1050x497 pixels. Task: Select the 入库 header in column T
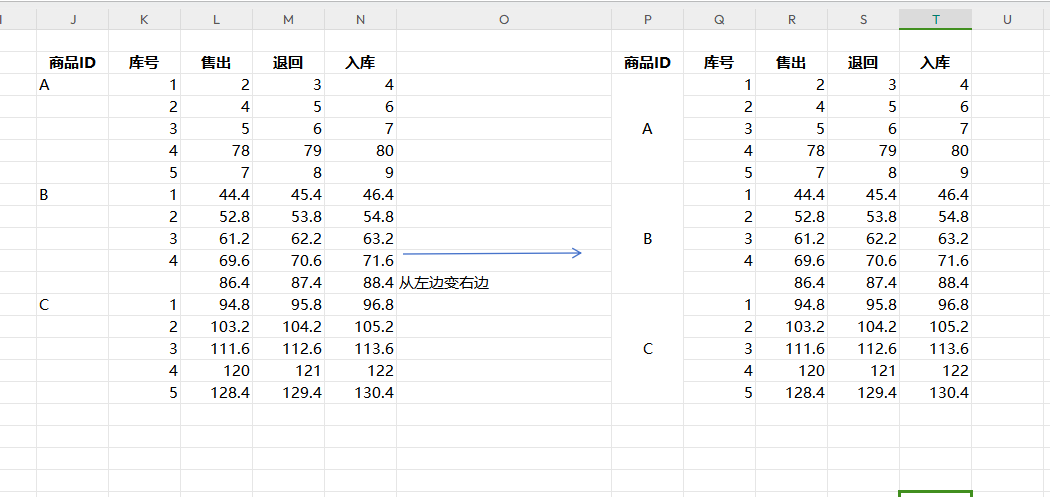point(935,62)
